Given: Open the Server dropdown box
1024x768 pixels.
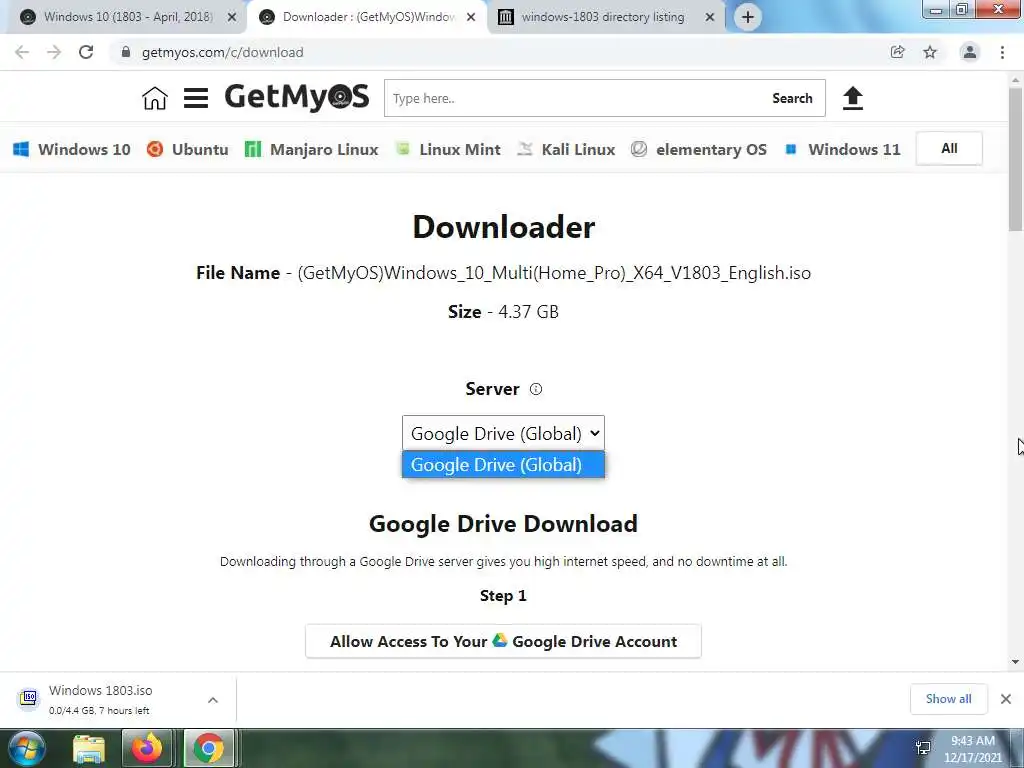Looking at the screenshot, I should [x=504, y=434].
